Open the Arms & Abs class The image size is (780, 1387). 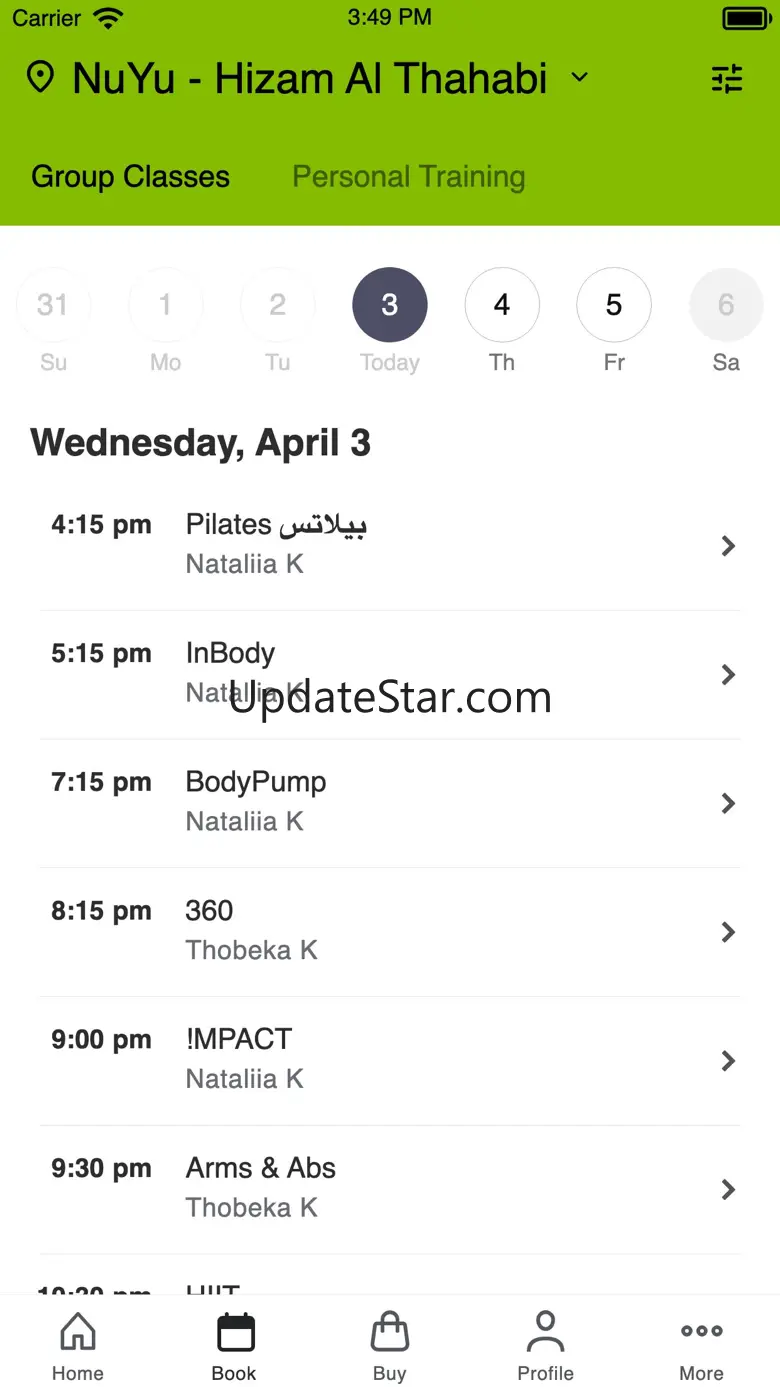(390, 1189)
